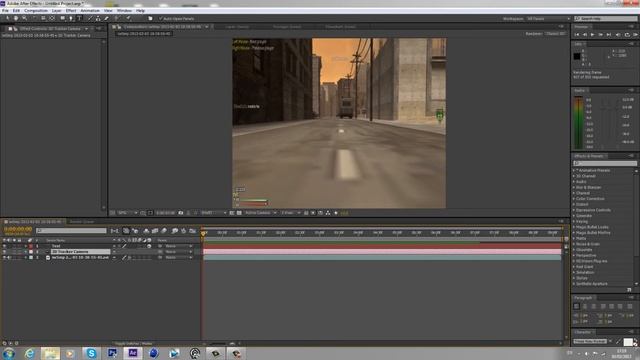The width and height of the screenshot is (640, 360).
Task: Open the Active Camera view dropdown
Action: click(261, 213)
